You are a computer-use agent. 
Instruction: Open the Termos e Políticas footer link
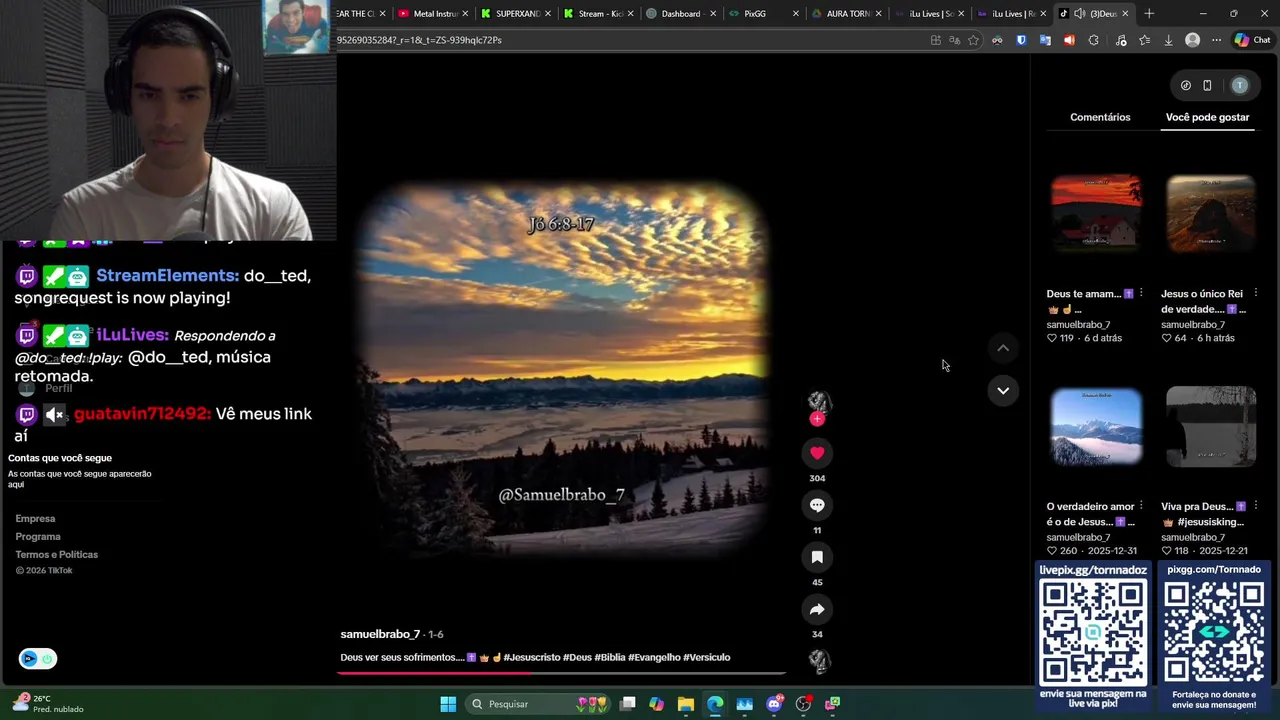57,554
